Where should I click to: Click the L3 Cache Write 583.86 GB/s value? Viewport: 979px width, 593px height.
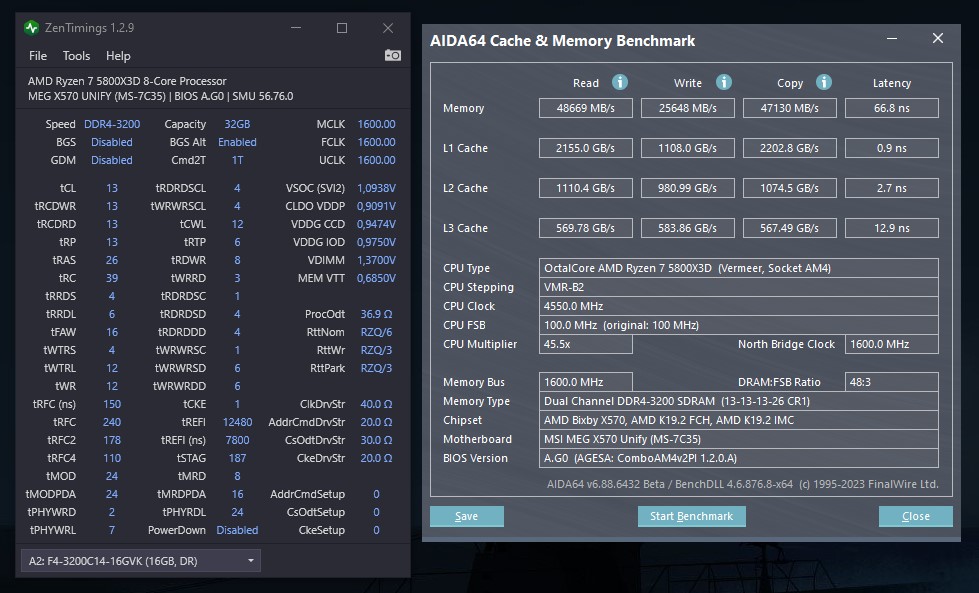pyautogui.click(x=687, y=228)
